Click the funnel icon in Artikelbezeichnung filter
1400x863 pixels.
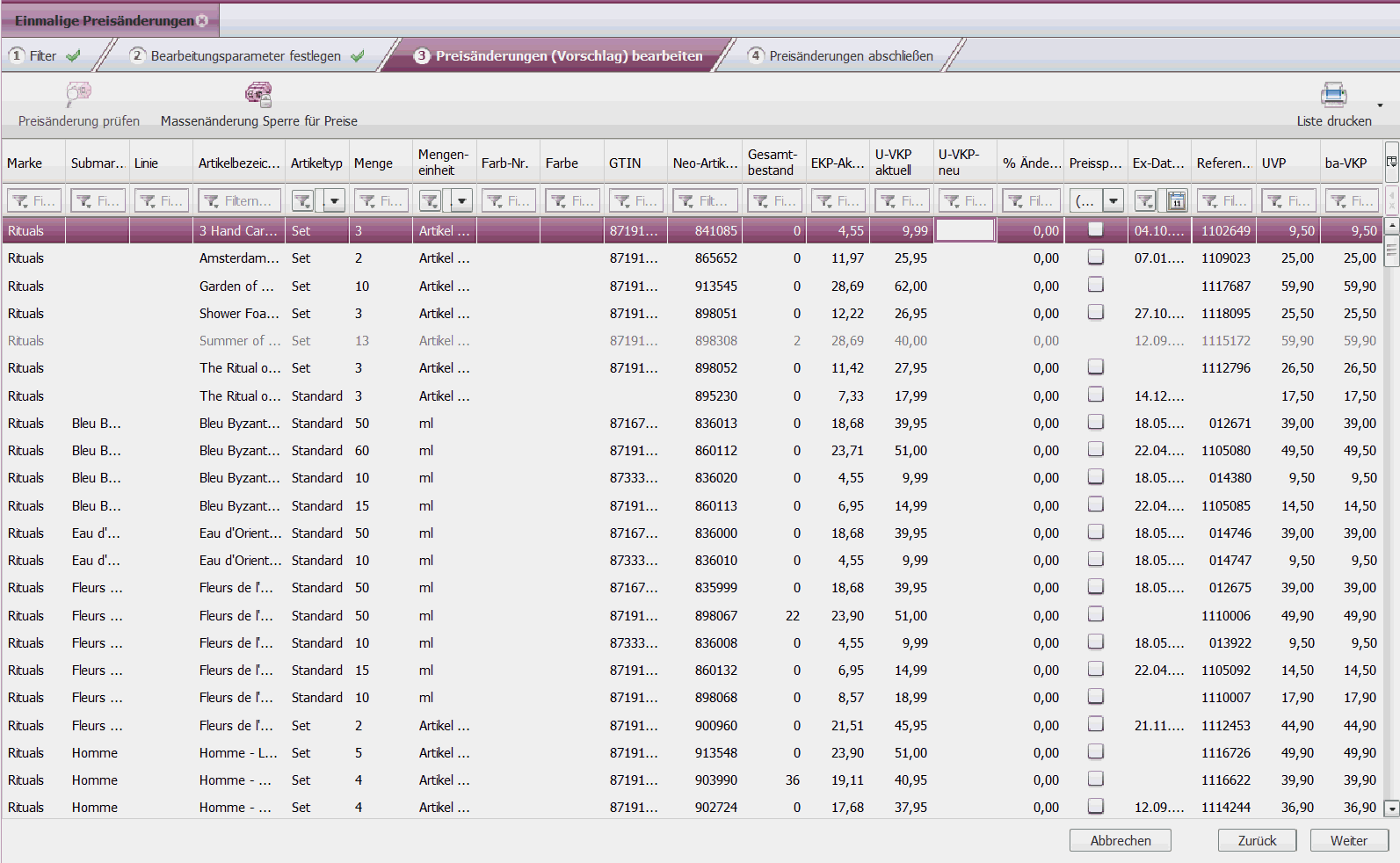211,201
